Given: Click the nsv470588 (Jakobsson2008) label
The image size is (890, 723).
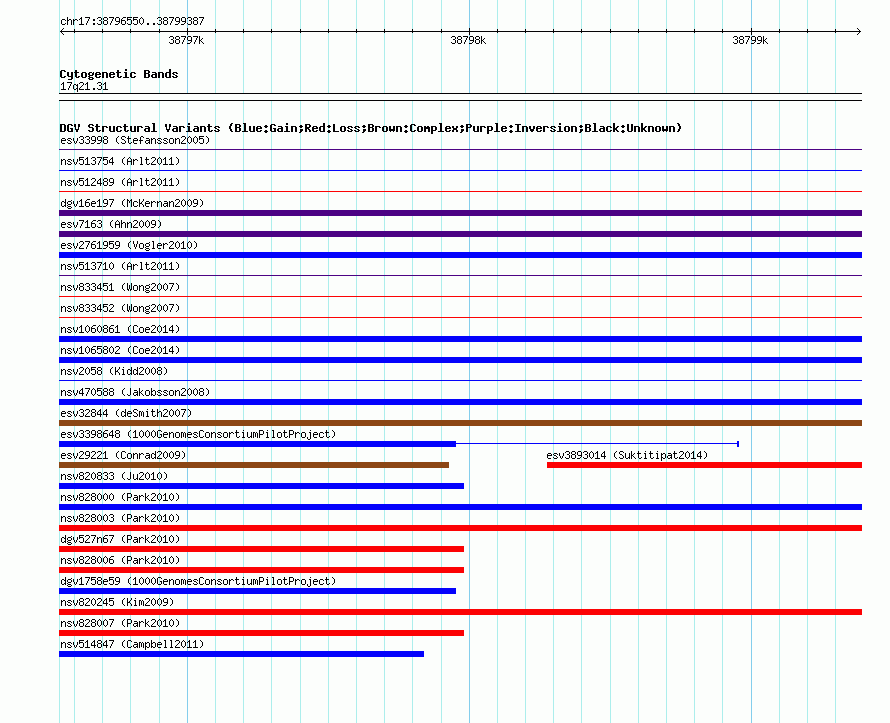Looking at the screenshot, I should (135, 392).
